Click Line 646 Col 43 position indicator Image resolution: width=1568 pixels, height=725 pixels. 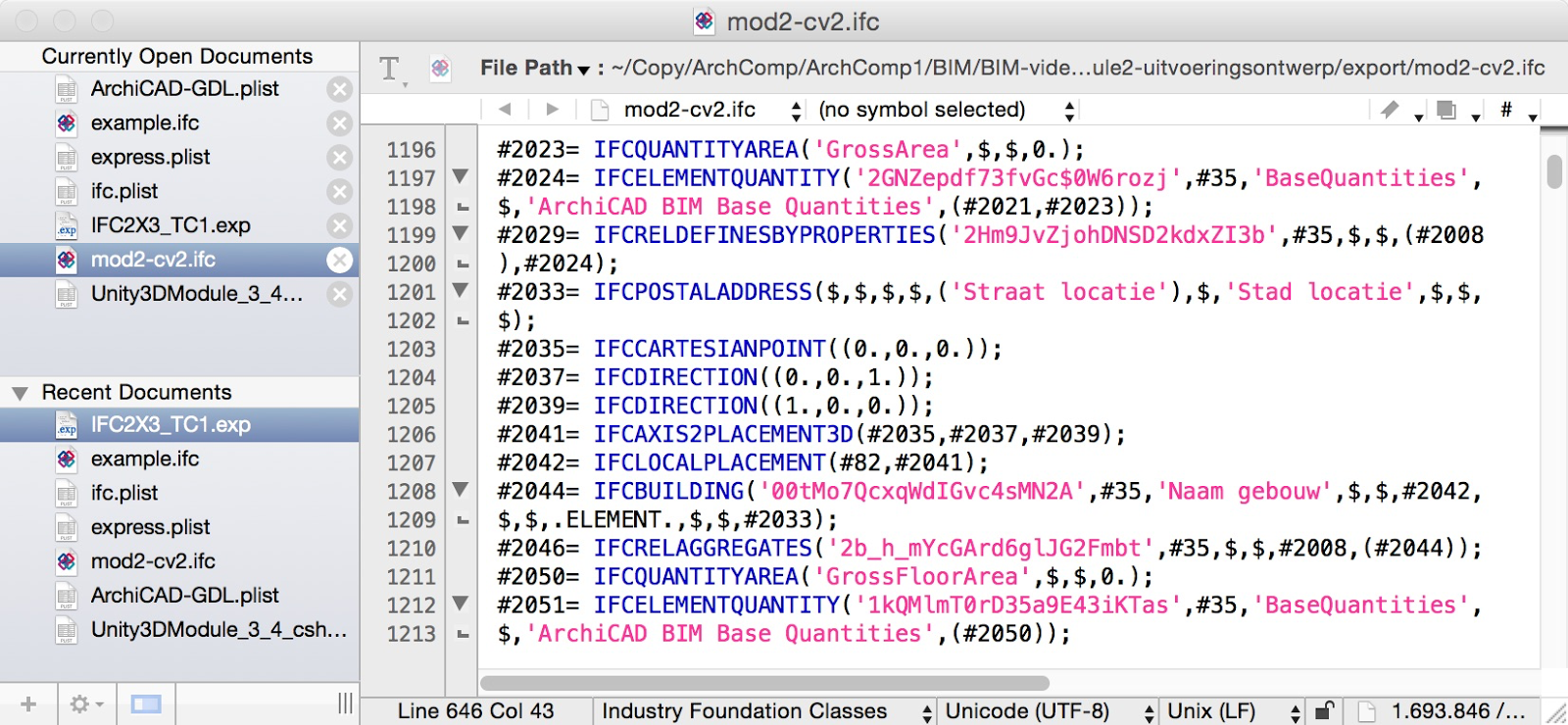(476, 711)
